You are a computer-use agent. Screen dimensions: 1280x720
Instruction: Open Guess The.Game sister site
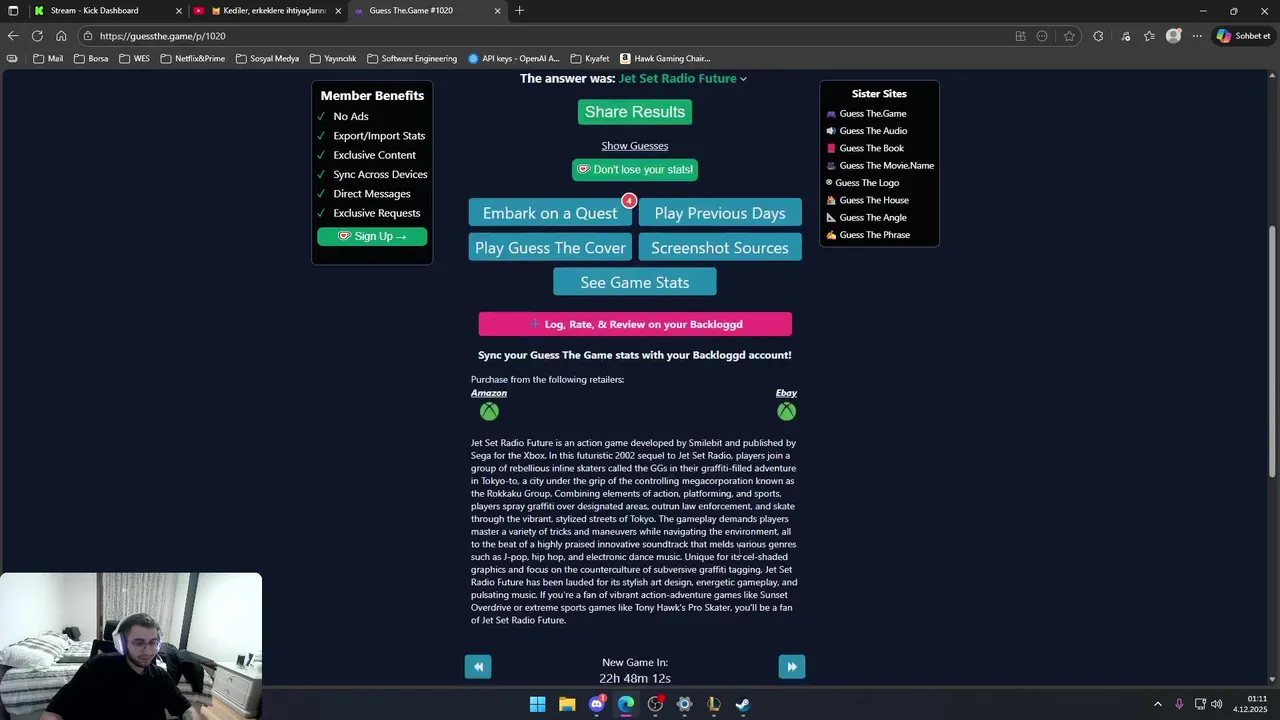click(866, 114)
